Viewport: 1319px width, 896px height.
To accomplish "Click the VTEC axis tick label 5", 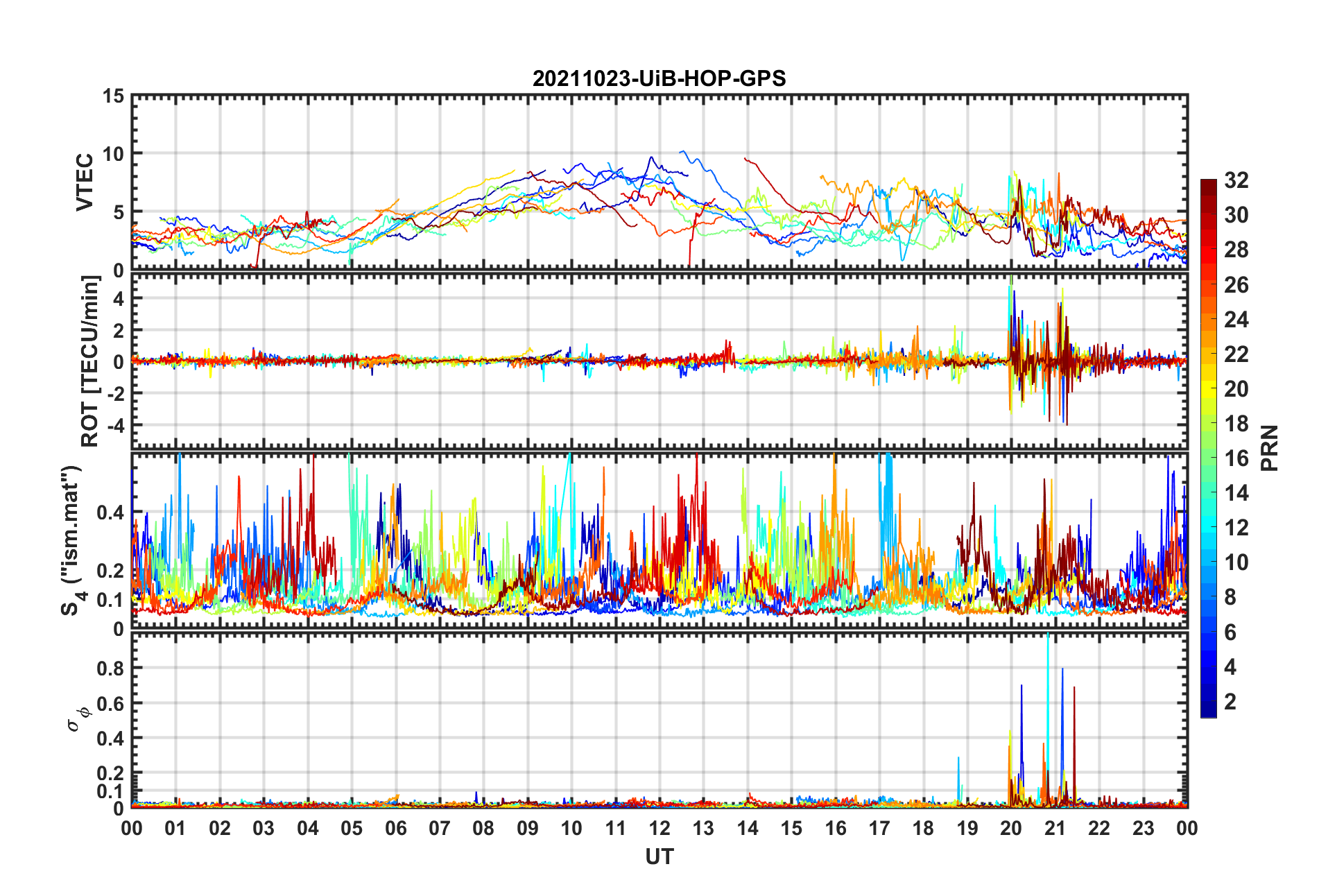I will 119,212.
